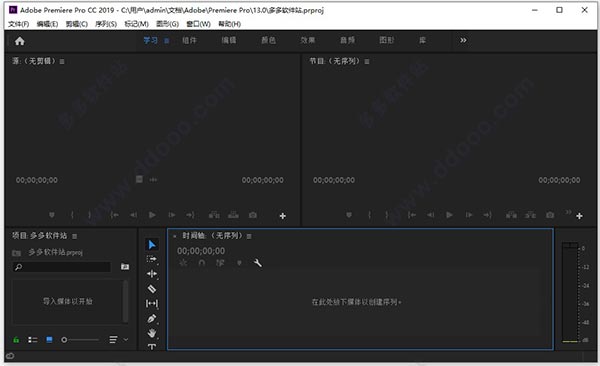This screenshot has height=366, width=600.
Task: Open the Learning workspace menu icon
Action: [166, 41]
